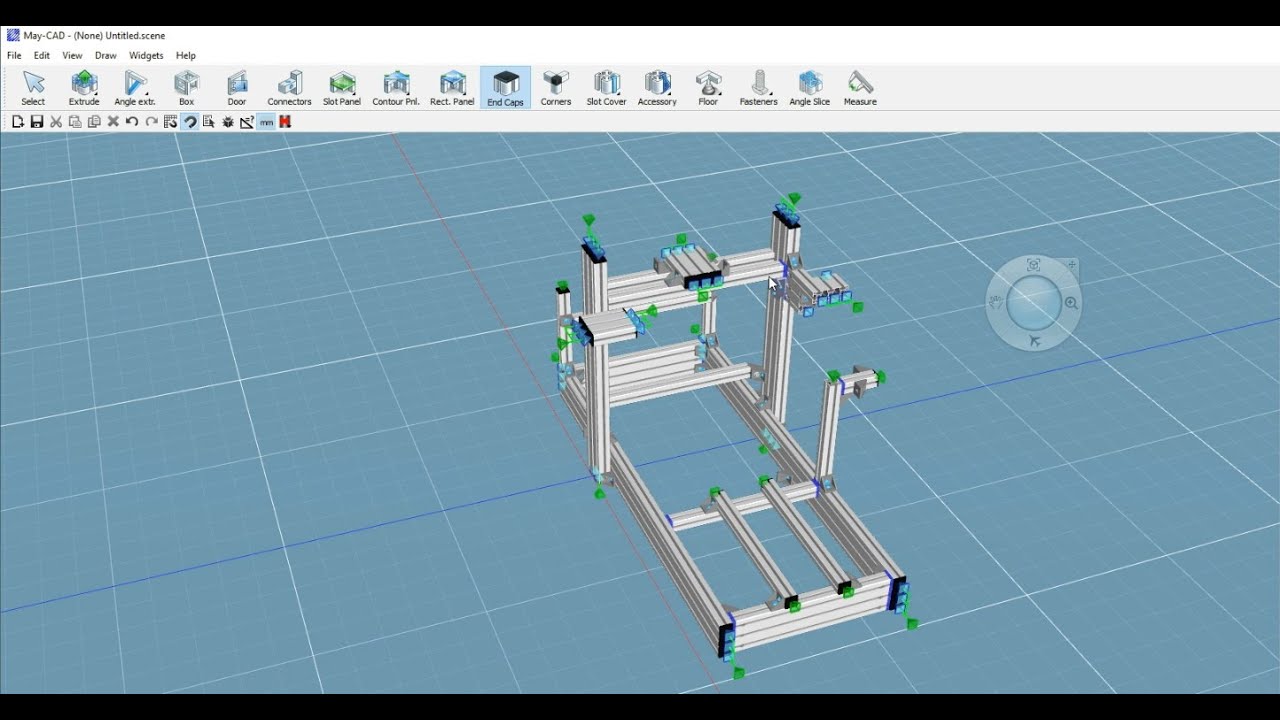Open the Edit menu
Screen dimensions: 1280x720
(42, 56)
